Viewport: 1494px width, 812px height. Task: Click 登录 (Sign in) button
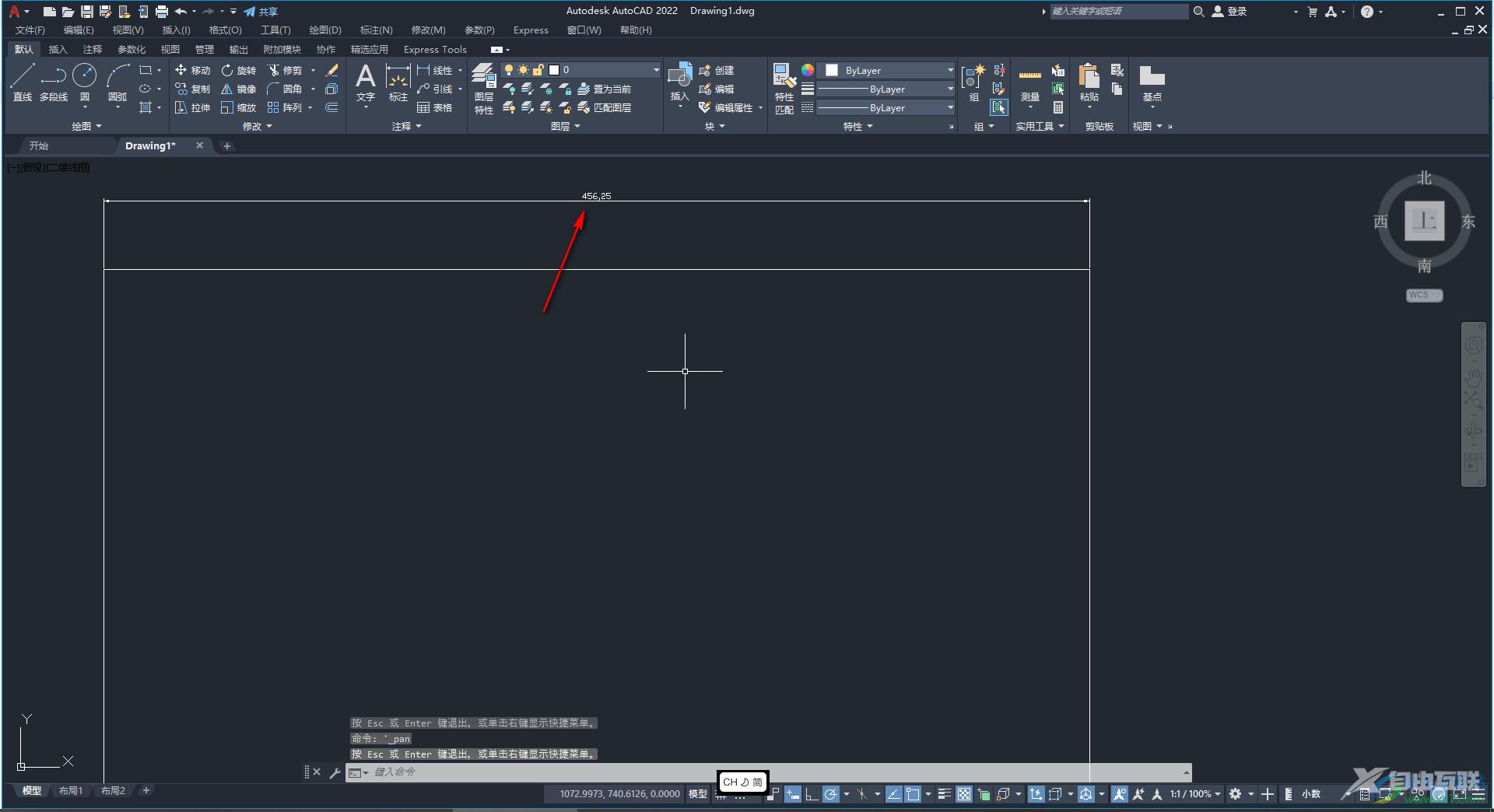[1230, 12]
